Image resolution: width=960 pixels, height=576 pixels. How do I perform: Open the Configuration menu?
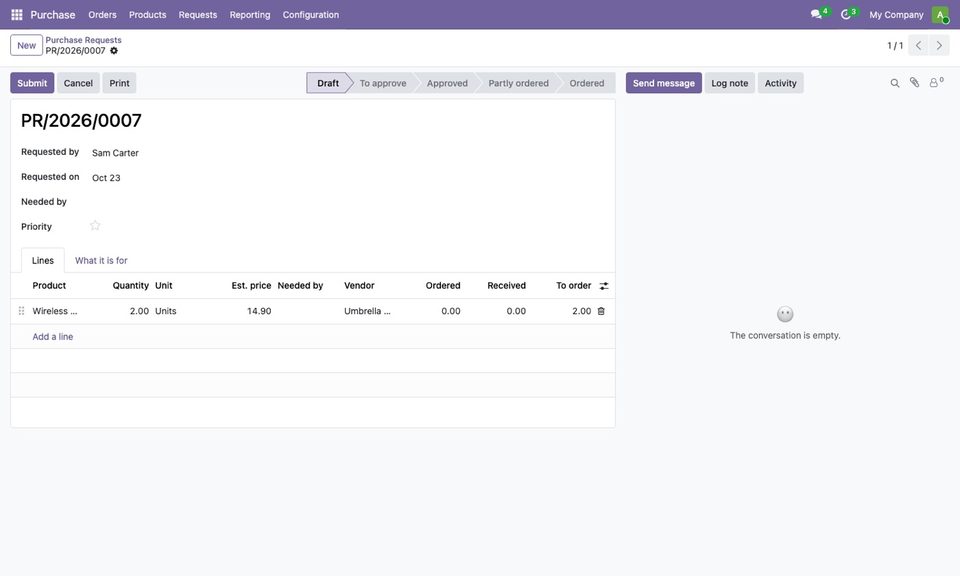310,15
